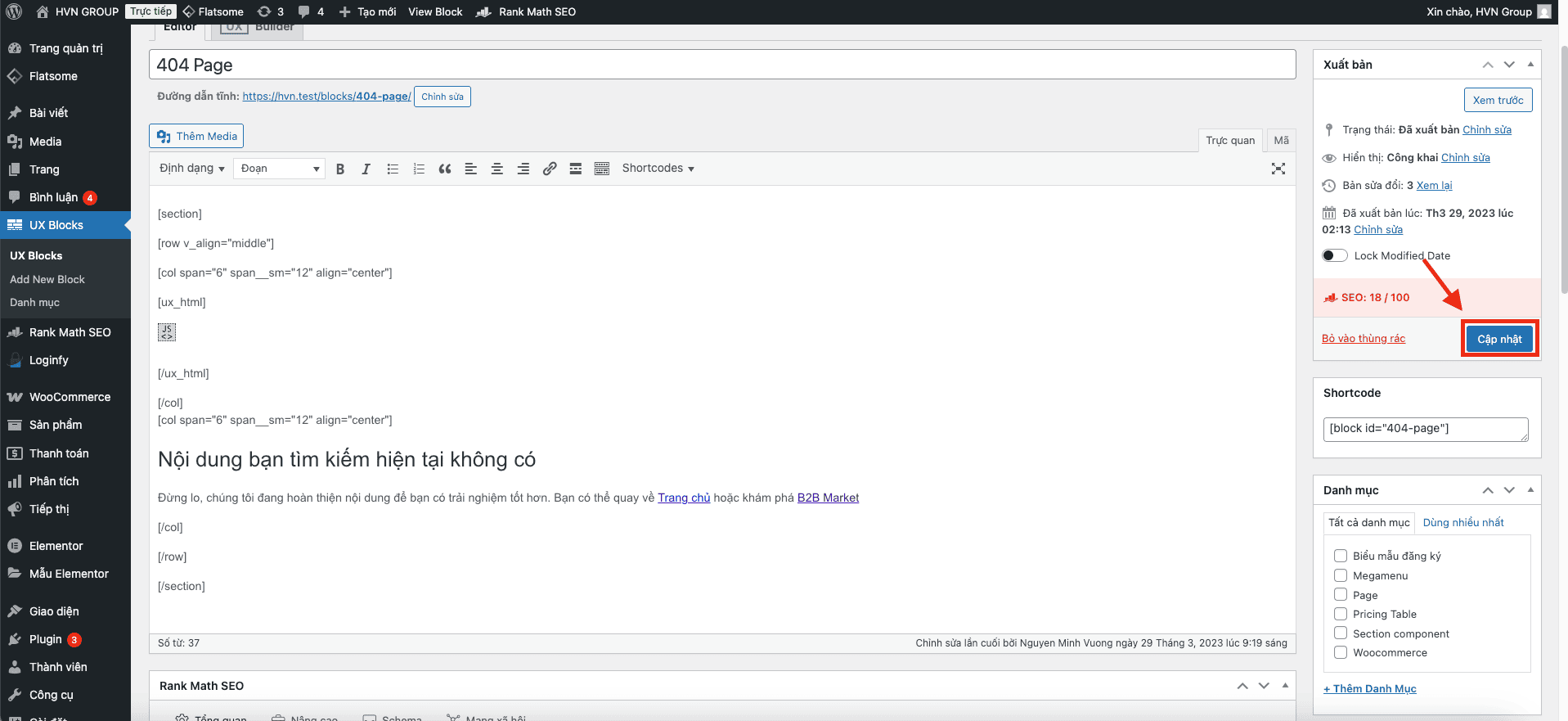Screen dimensions: 1568x721
Task: Open Trang quản trị dashboard
Action: coord(65,48)
